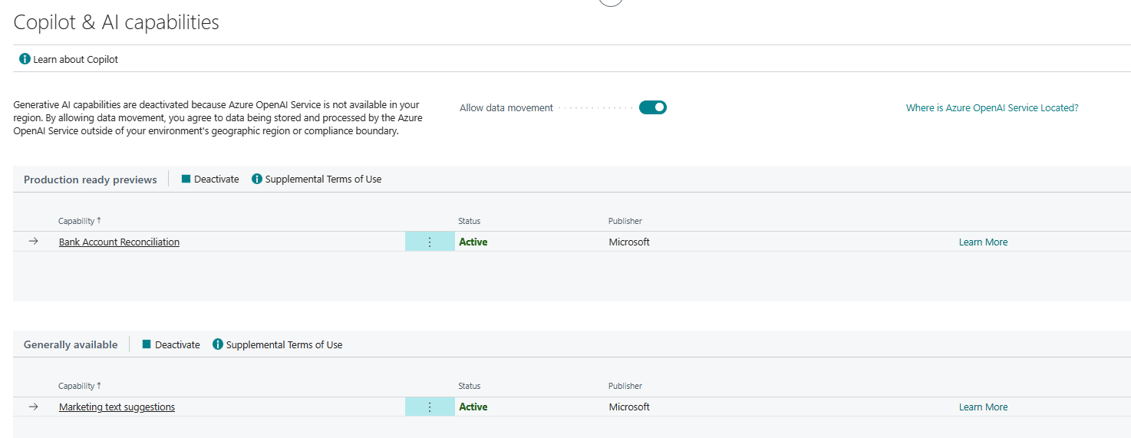This screenshot has height=438, width=1131.
Task: Click the info icon beside Learn about Copilot
Action: tap(25, 60)
